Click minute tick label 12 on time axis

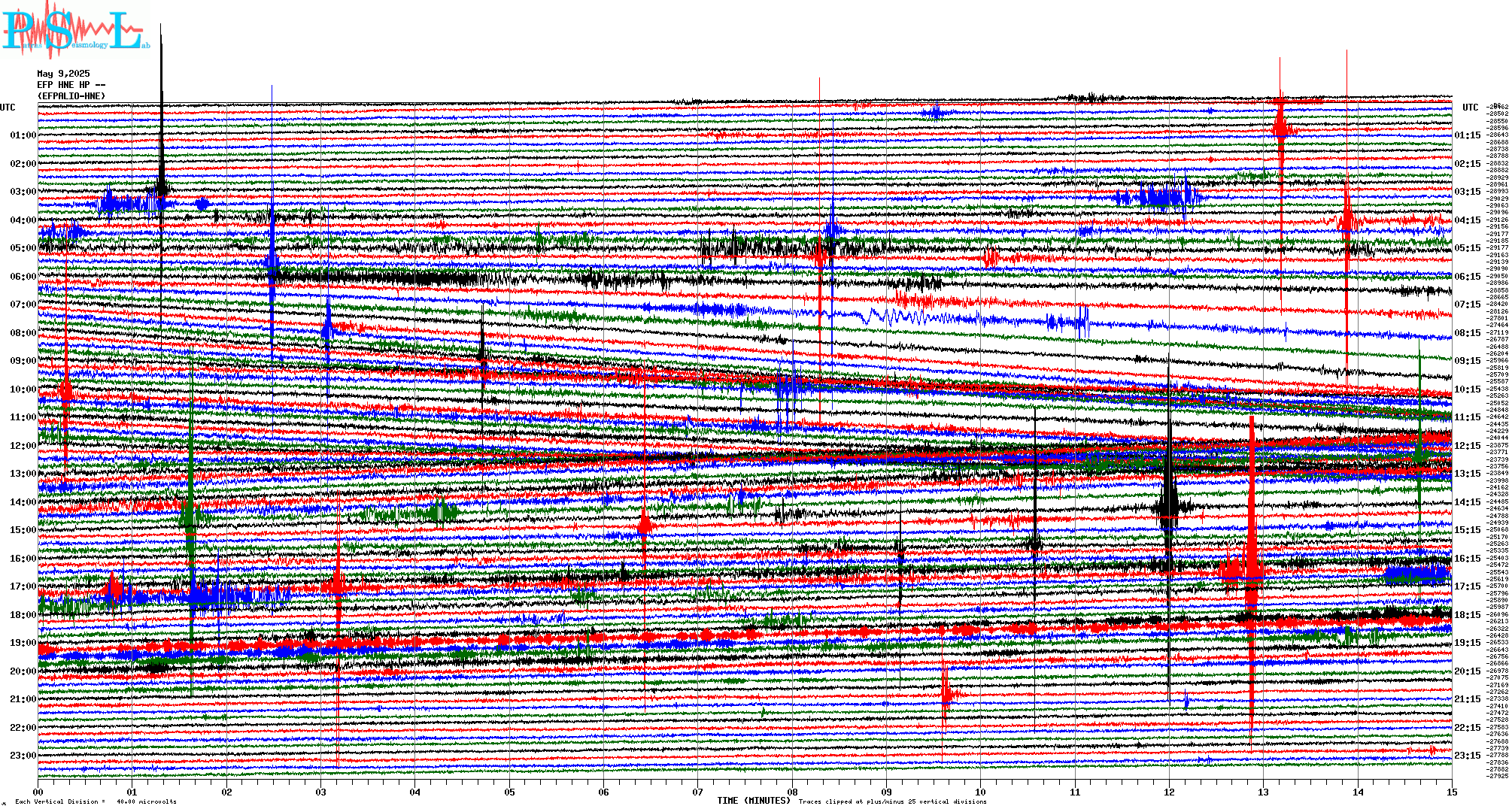1169,792
